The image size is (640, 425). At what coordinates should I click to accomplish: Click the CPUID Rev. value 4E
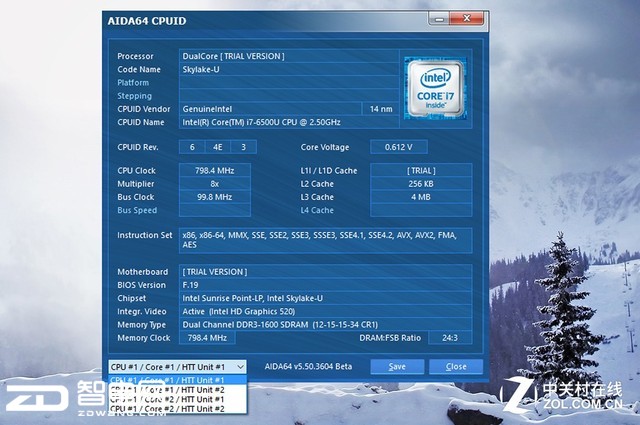218,147
